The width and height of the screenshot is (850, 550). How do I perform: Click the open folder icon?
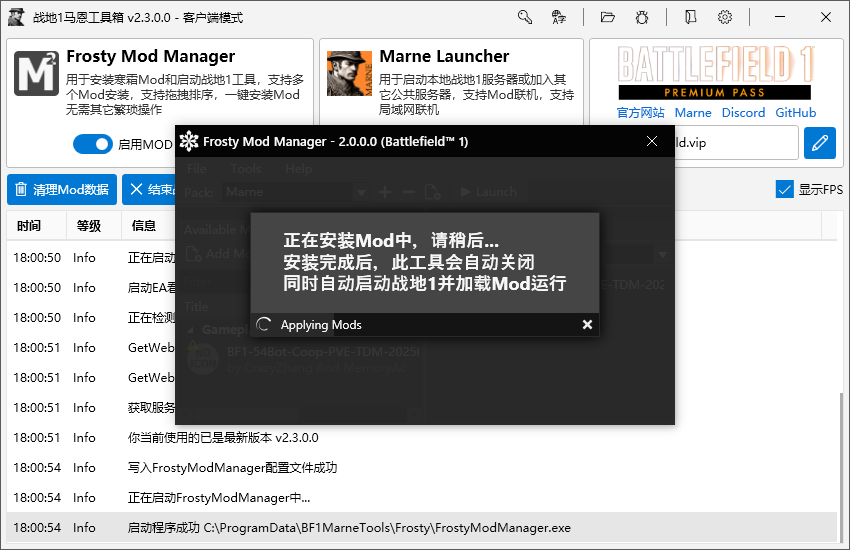tap(607, 17)
